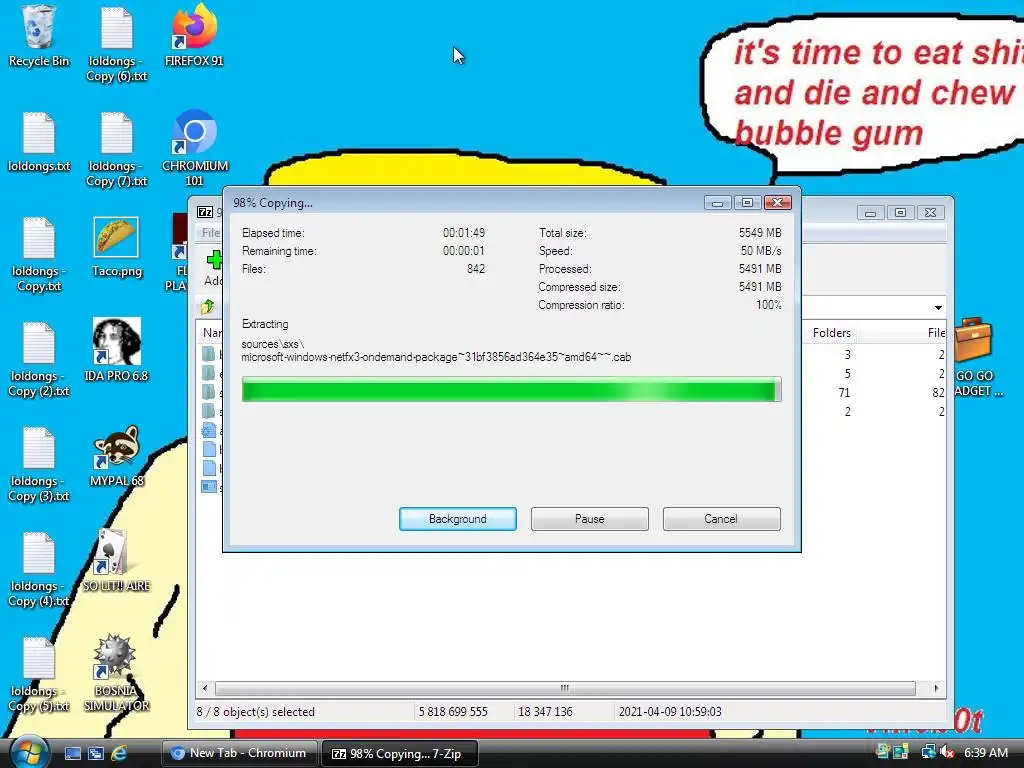Close the 98% Copying dialog
Viewport: 1024px width, 768px height.
coord(778,203)
